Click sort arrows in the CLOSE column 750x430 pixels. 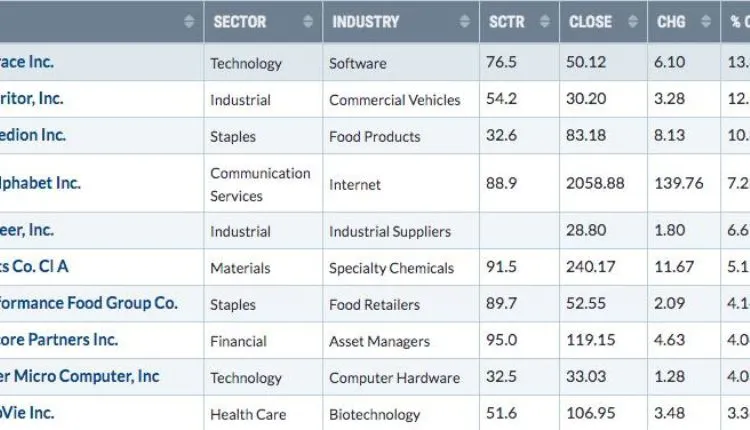click(632, 21)
